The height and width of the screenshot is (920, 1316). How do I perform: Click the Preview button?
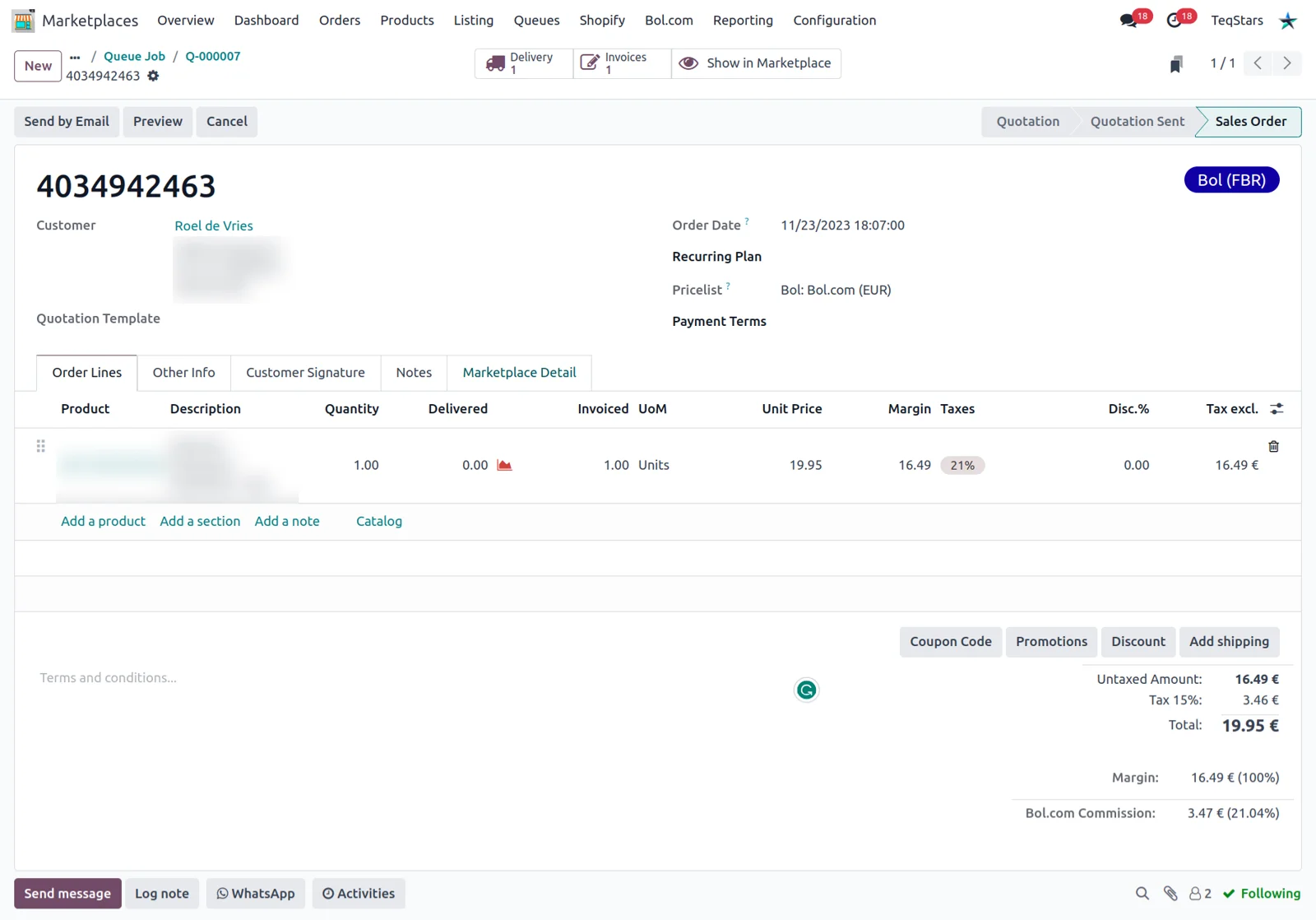click(158, 122)
